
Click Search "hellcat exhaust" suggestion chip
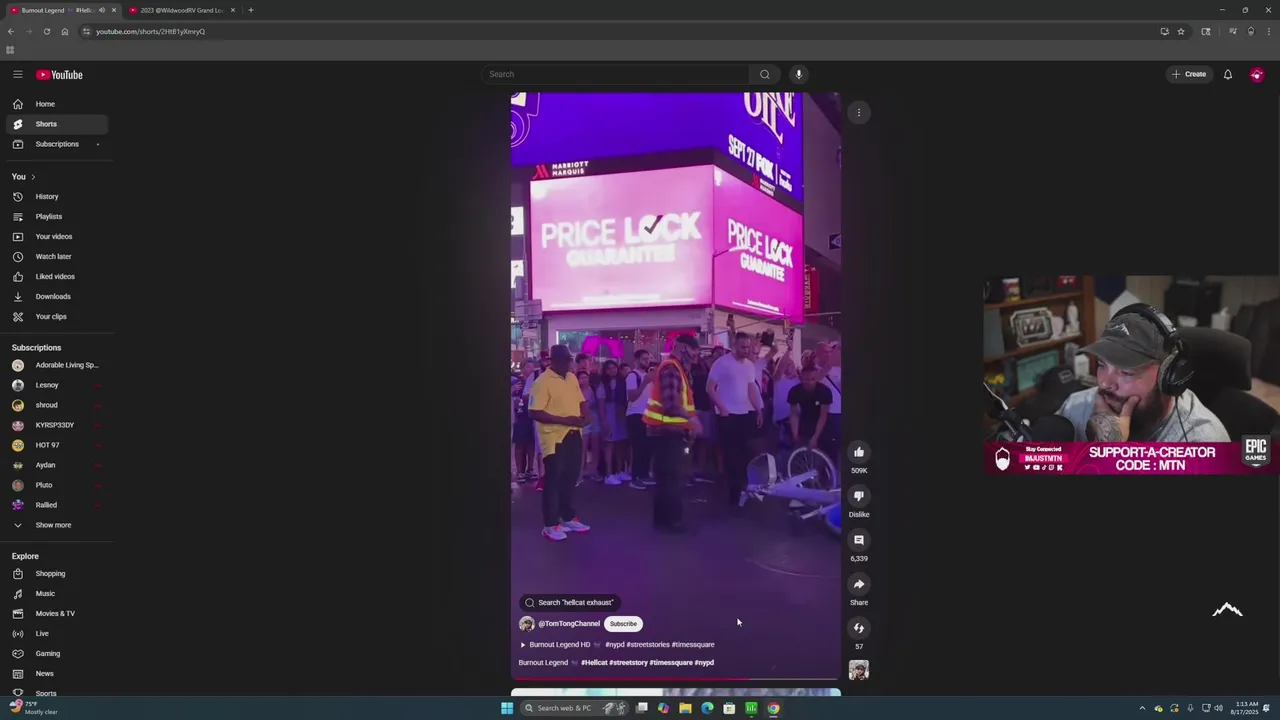click(x=569, y=602)
